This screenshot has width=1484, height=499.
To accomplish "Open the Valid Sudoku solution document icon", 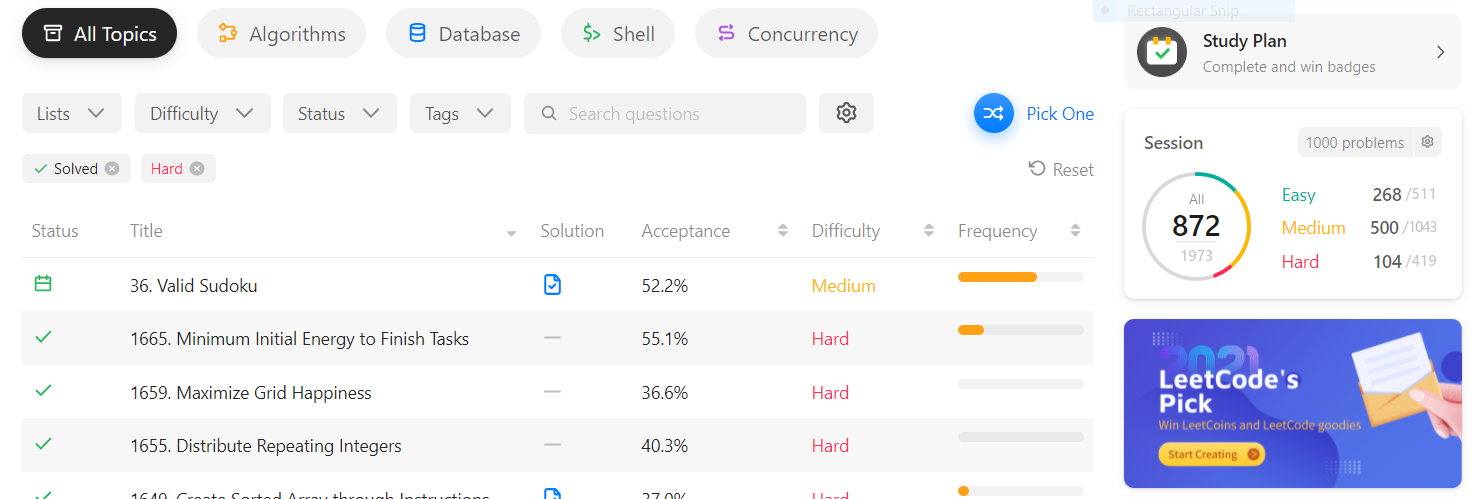I will coord(552,285).
